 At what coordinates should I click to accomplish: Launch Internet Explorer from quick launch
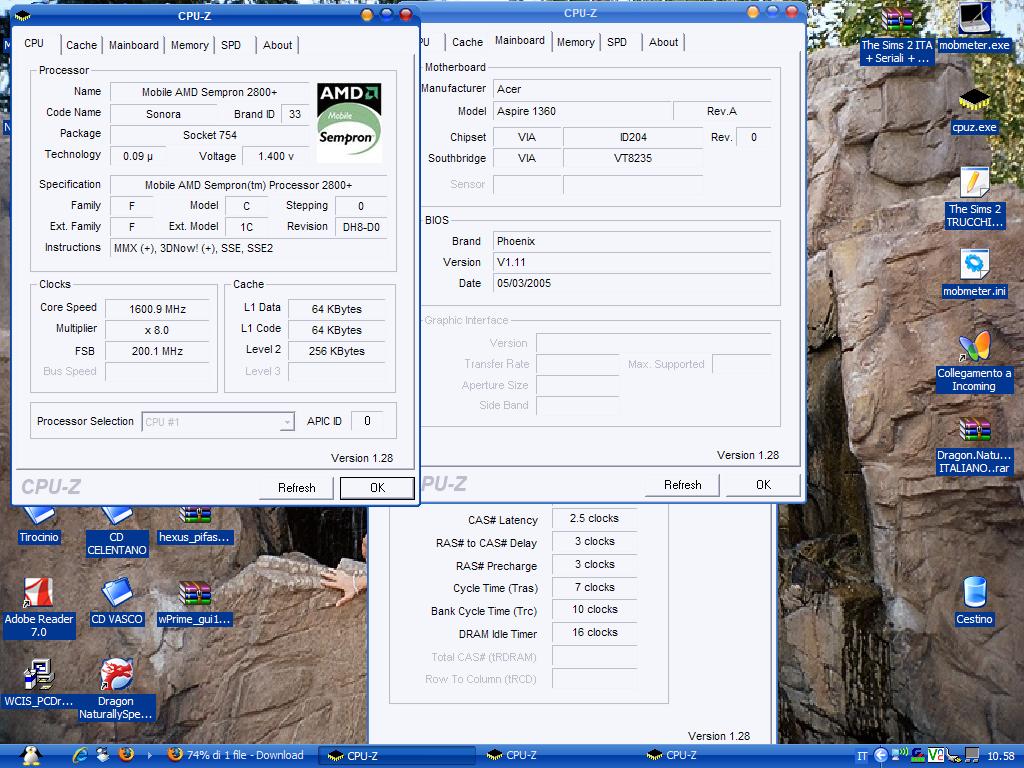(x=80, y=755)
